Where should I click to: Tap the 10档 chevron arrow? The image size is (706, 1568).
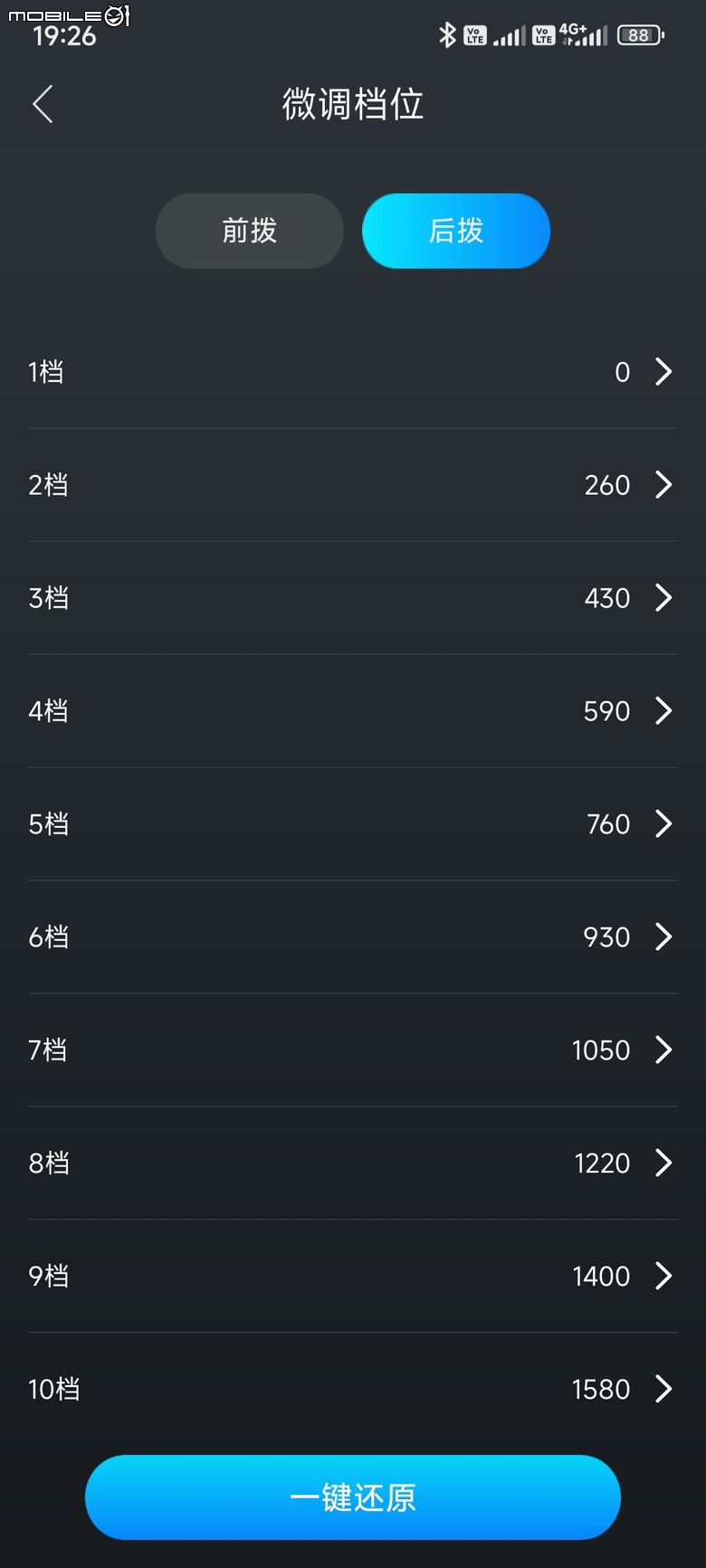(x=663, y=1390)
